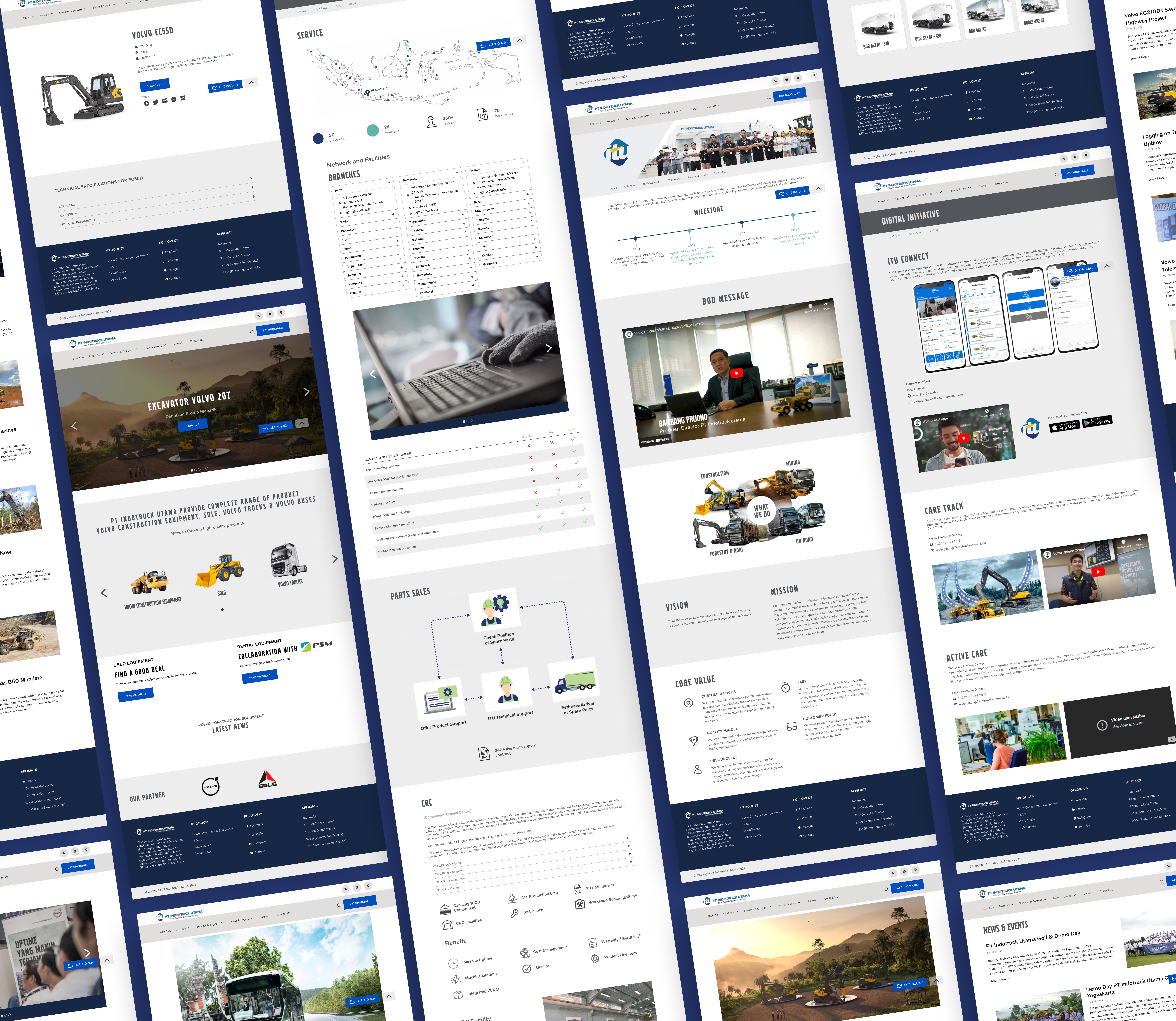
Task: Select 2011 marker on Milestone timeline
Action: point(689,230)
